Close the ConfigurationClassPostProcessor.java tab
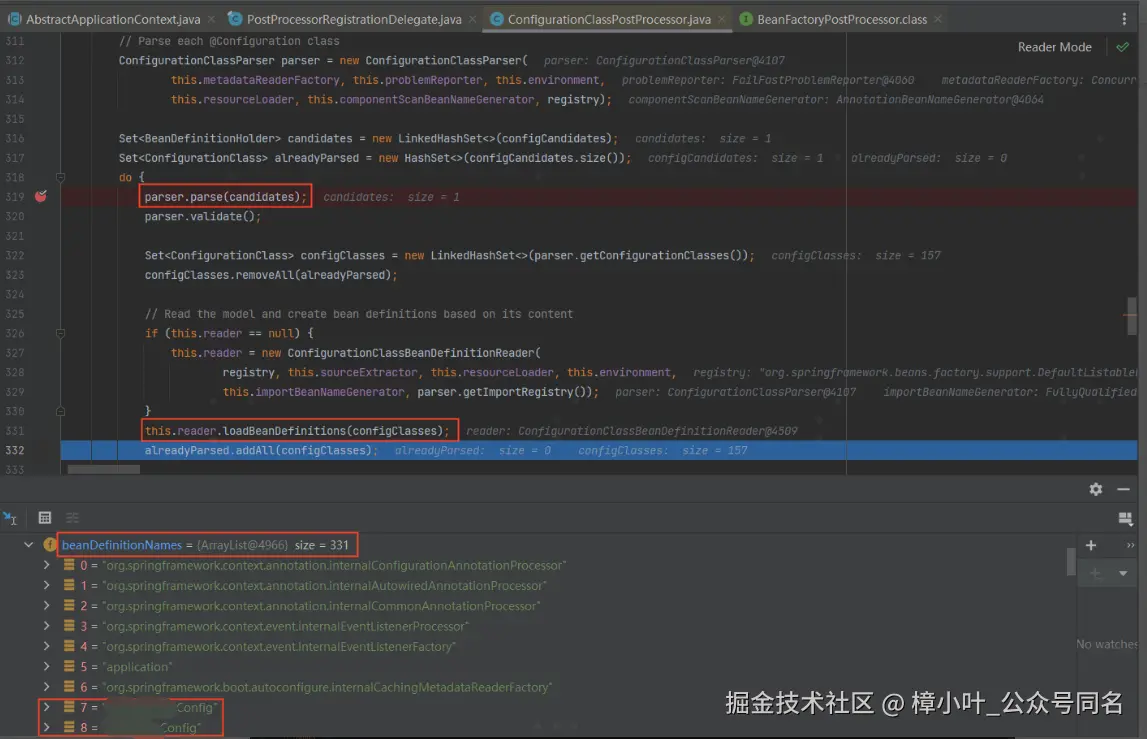 point(721,19)
